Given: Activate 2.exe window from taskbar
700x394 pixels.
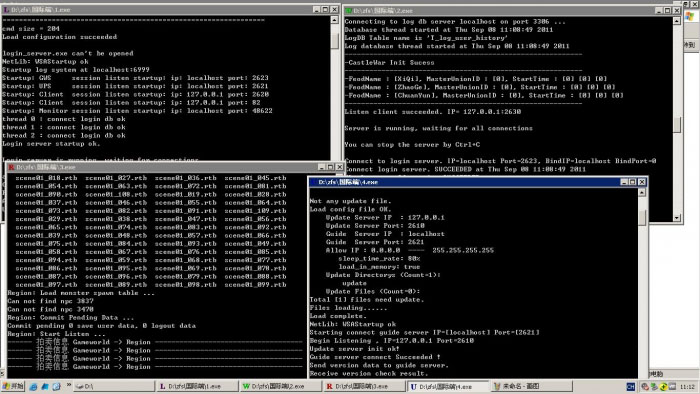Looking at the screenshot, I should 281,386.
